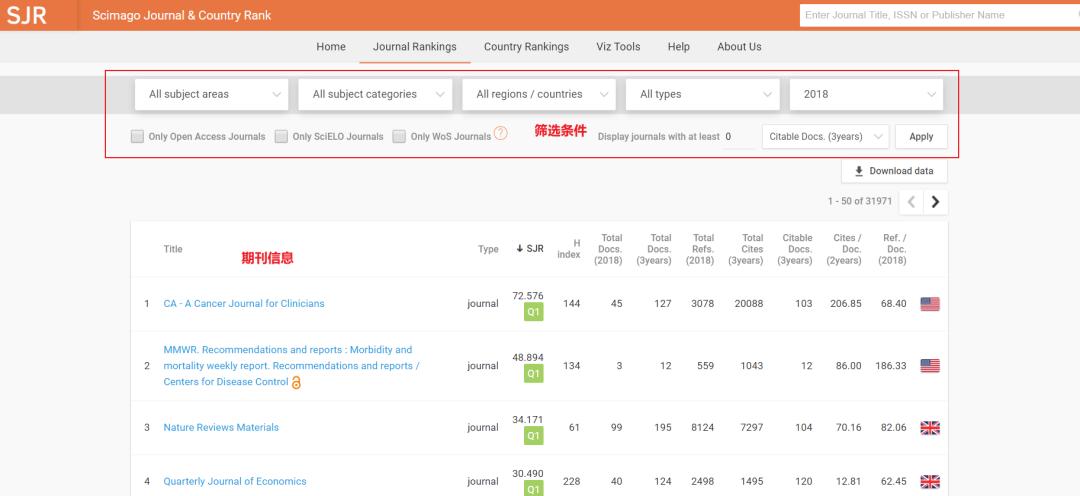Click the UK flag for Nature Reviews Materials
This screenshot has height=496, width=1080.
tap(929, 428)
